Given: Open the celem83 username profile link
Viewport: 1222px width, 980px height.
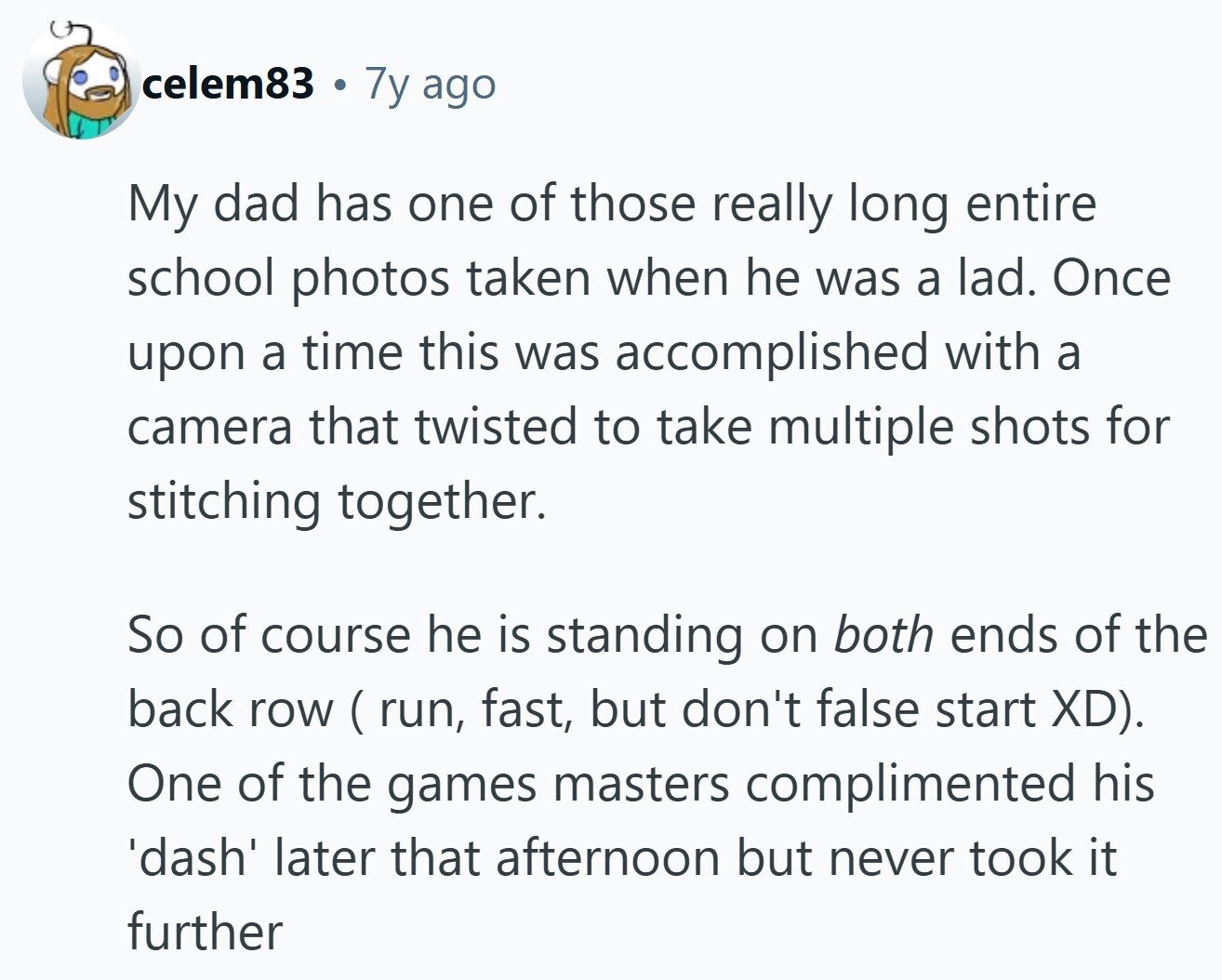Looking at the screenshot, I should point(229,85).
